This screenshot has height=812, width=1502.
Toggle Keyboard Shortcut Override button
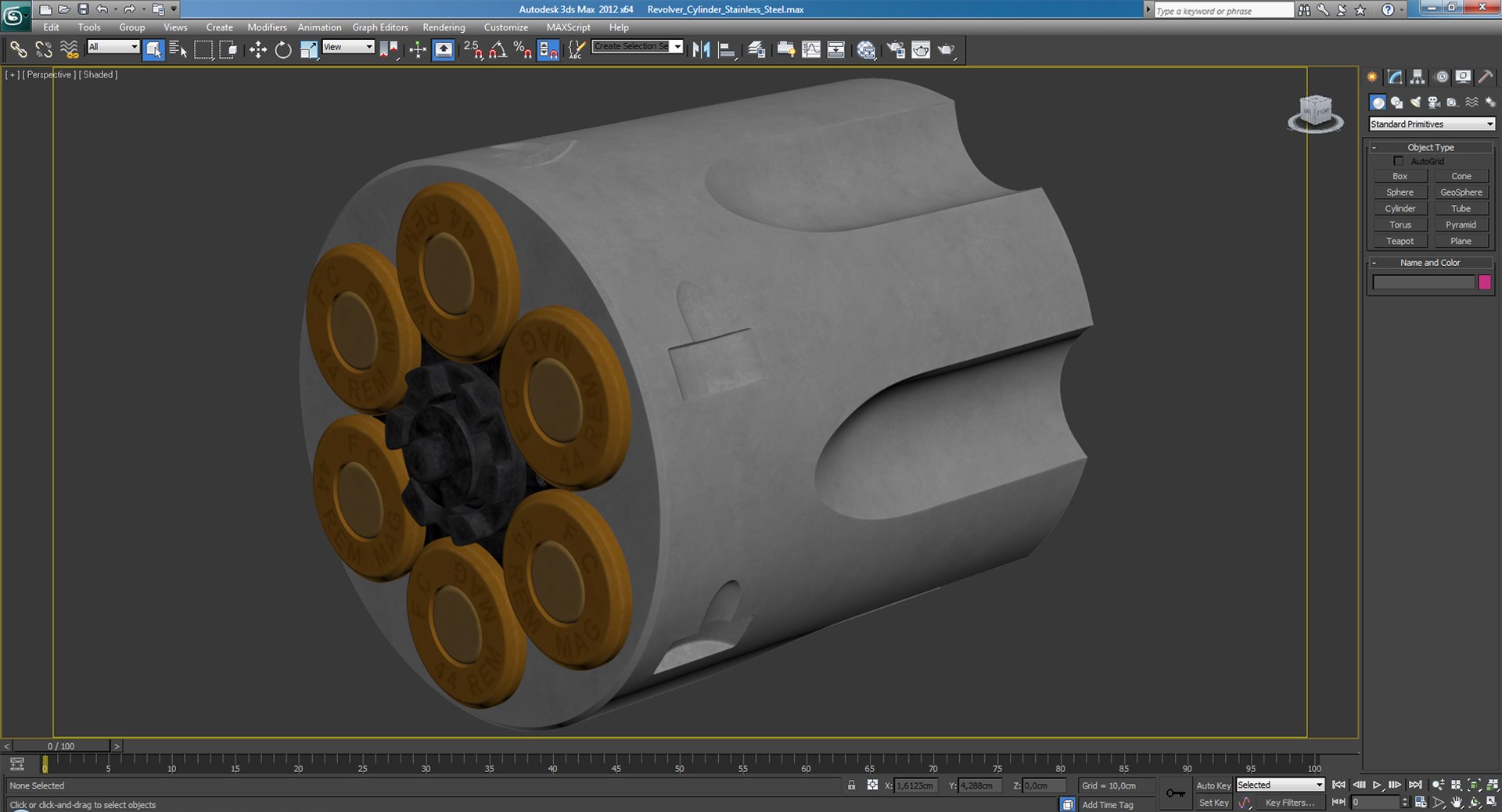click(444, 49)
